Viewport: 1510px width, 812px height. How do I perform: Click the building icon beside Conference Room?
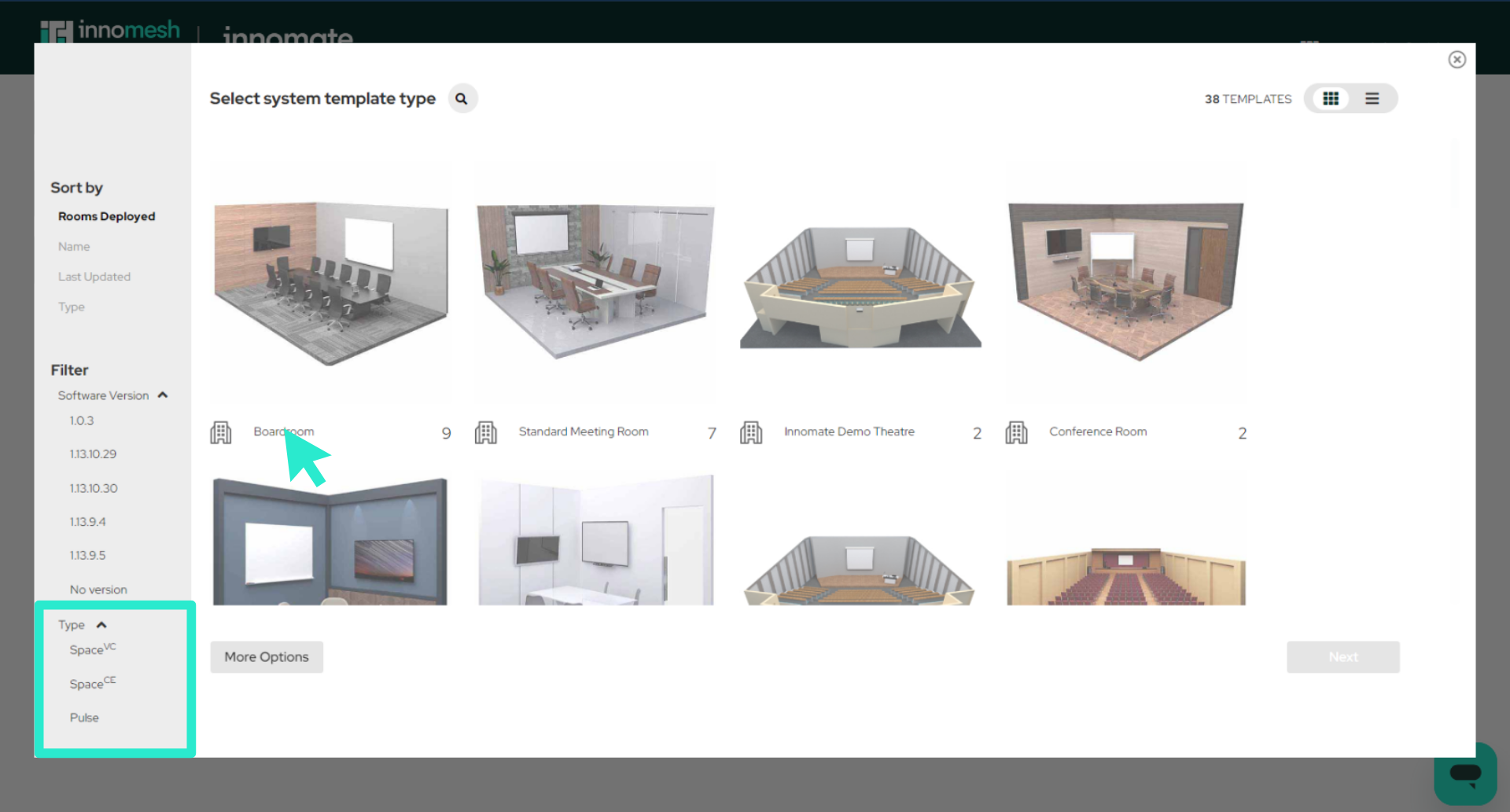point(1016,432)
